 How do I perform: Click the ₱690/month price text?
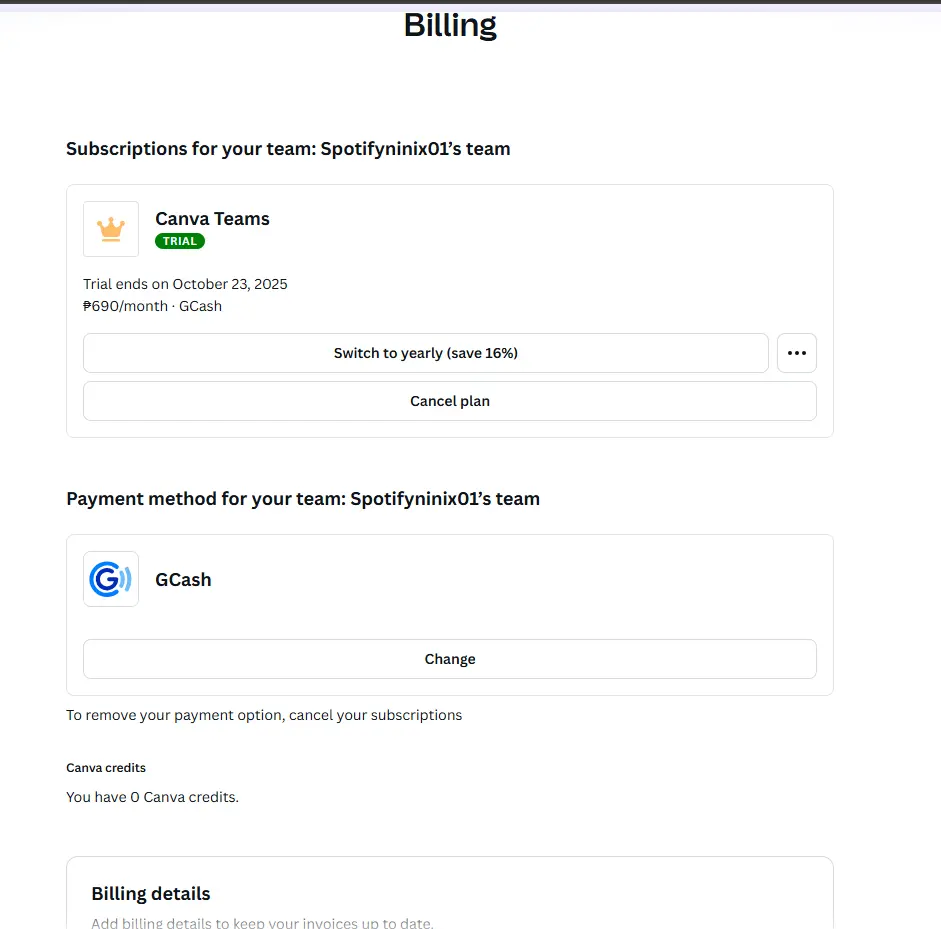[125, 306]
